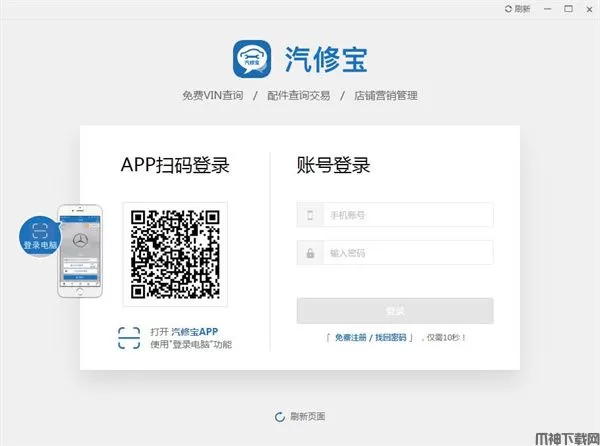Click the 使用"登录电脑"功能 instruction text

191,344
